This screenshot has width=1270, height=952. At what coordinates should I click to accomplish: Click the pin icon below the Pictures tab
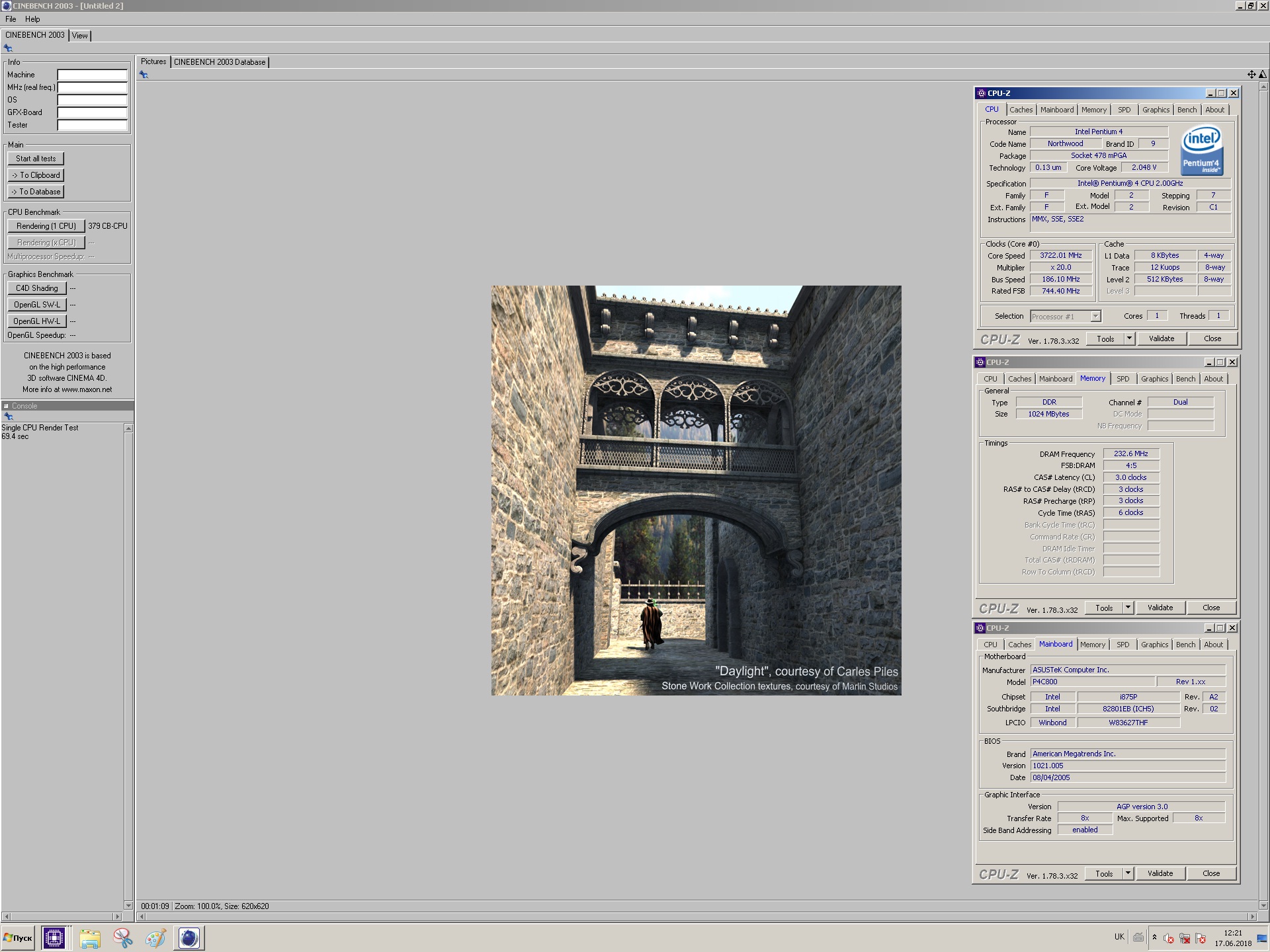[144, 75]
